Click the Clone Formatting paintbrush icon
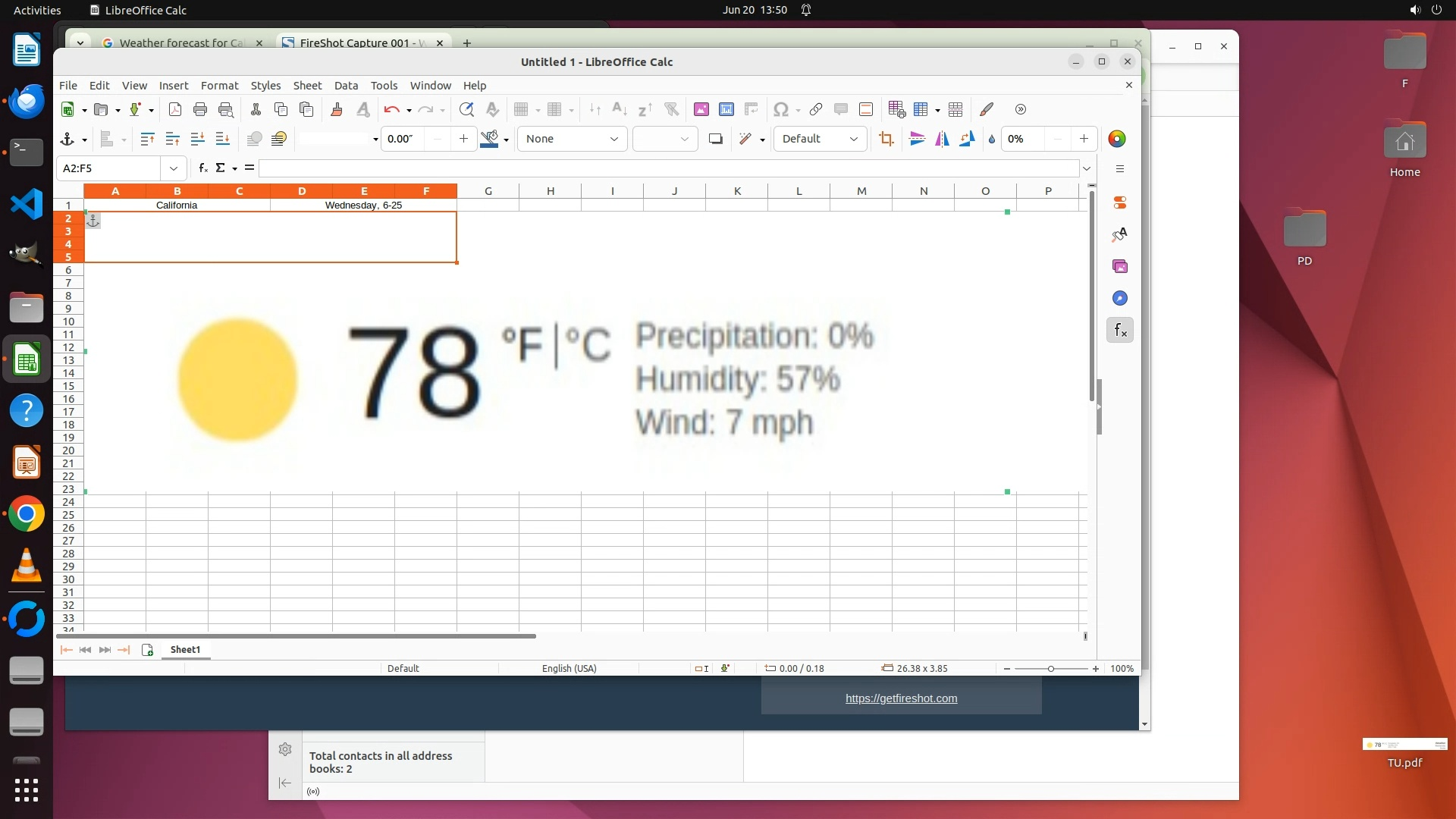Image resolution: width=1456 pixels, height=819 pixels. click(x=337, y=109)
